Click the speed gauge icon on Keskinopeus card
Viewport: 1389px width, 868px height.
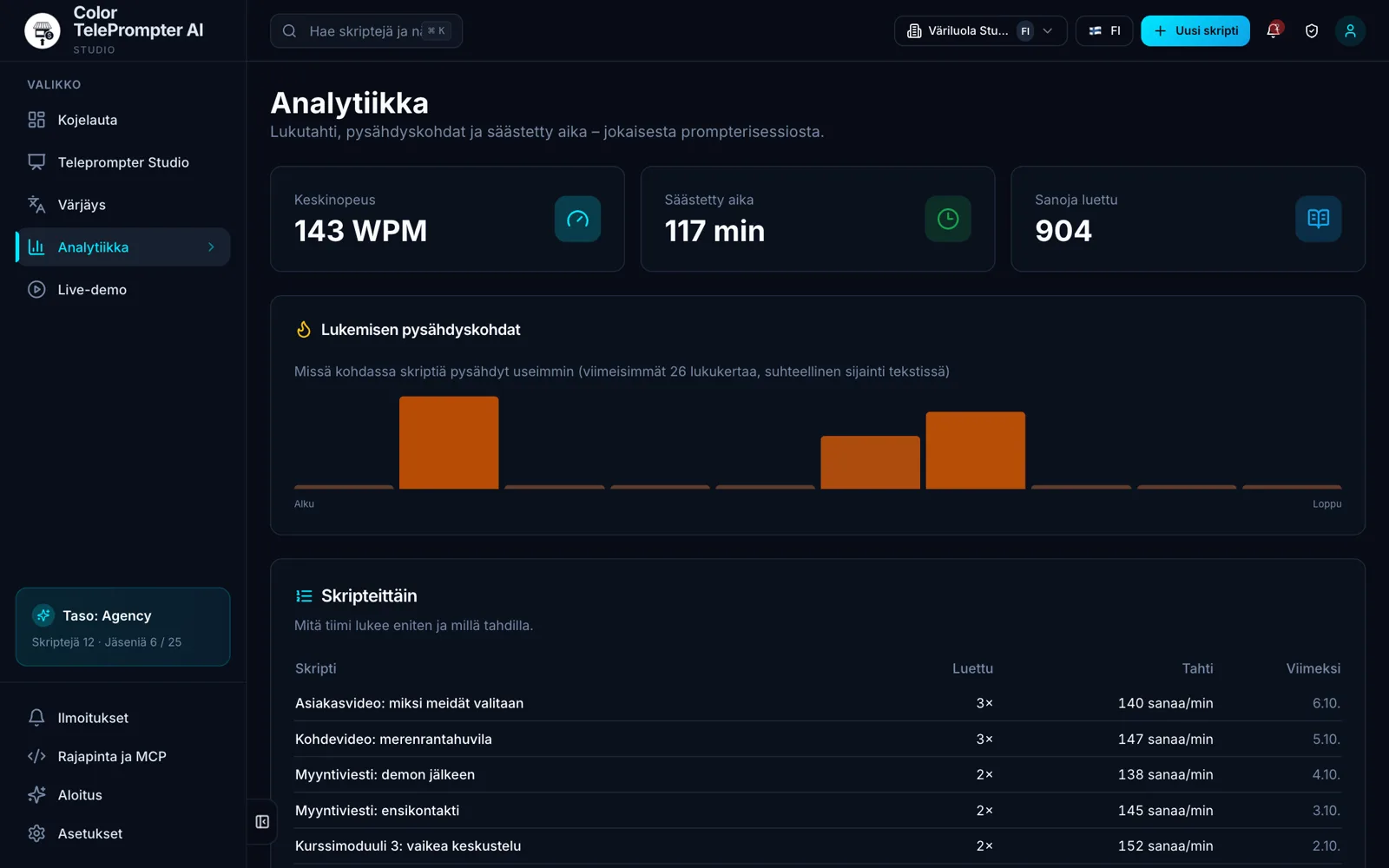(x=577, y=219)
